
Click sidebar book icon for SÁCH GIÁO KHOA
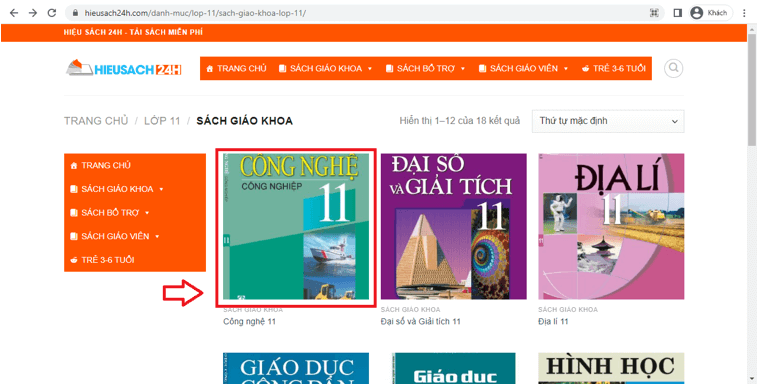pyautogui.click(x=74, y=189)
